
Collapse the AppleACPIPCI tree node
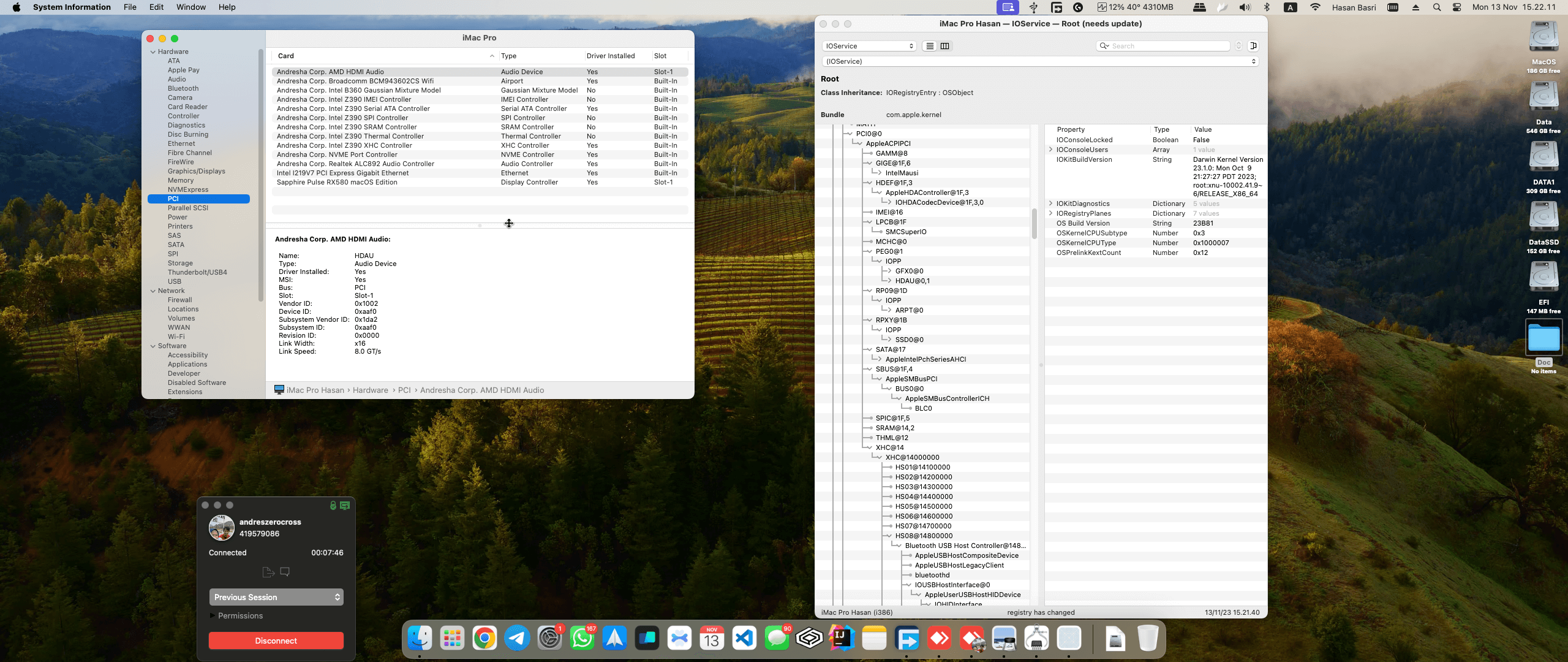click(x=859, y=143)
